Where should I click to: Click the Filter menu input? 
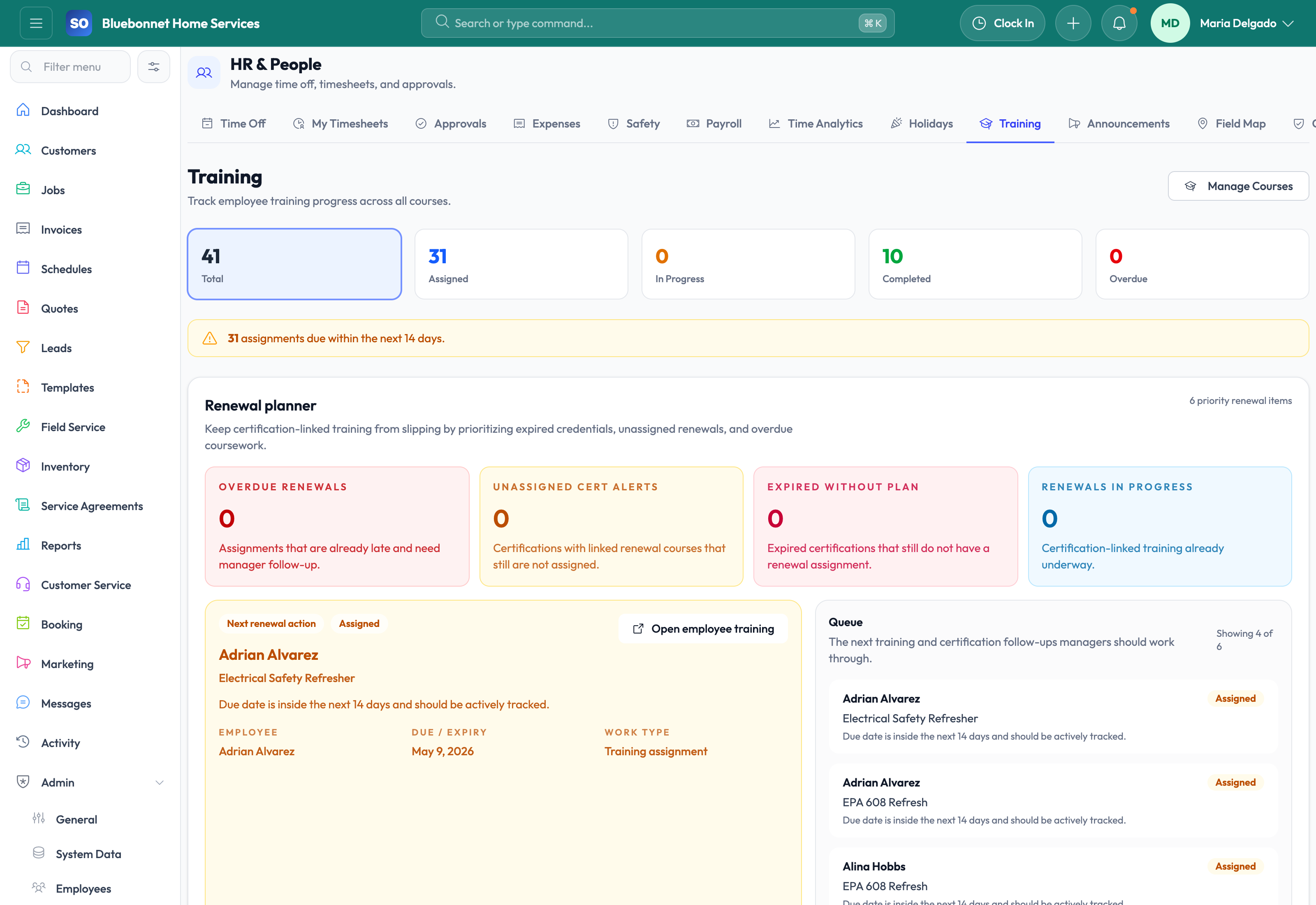coord(70,67)
